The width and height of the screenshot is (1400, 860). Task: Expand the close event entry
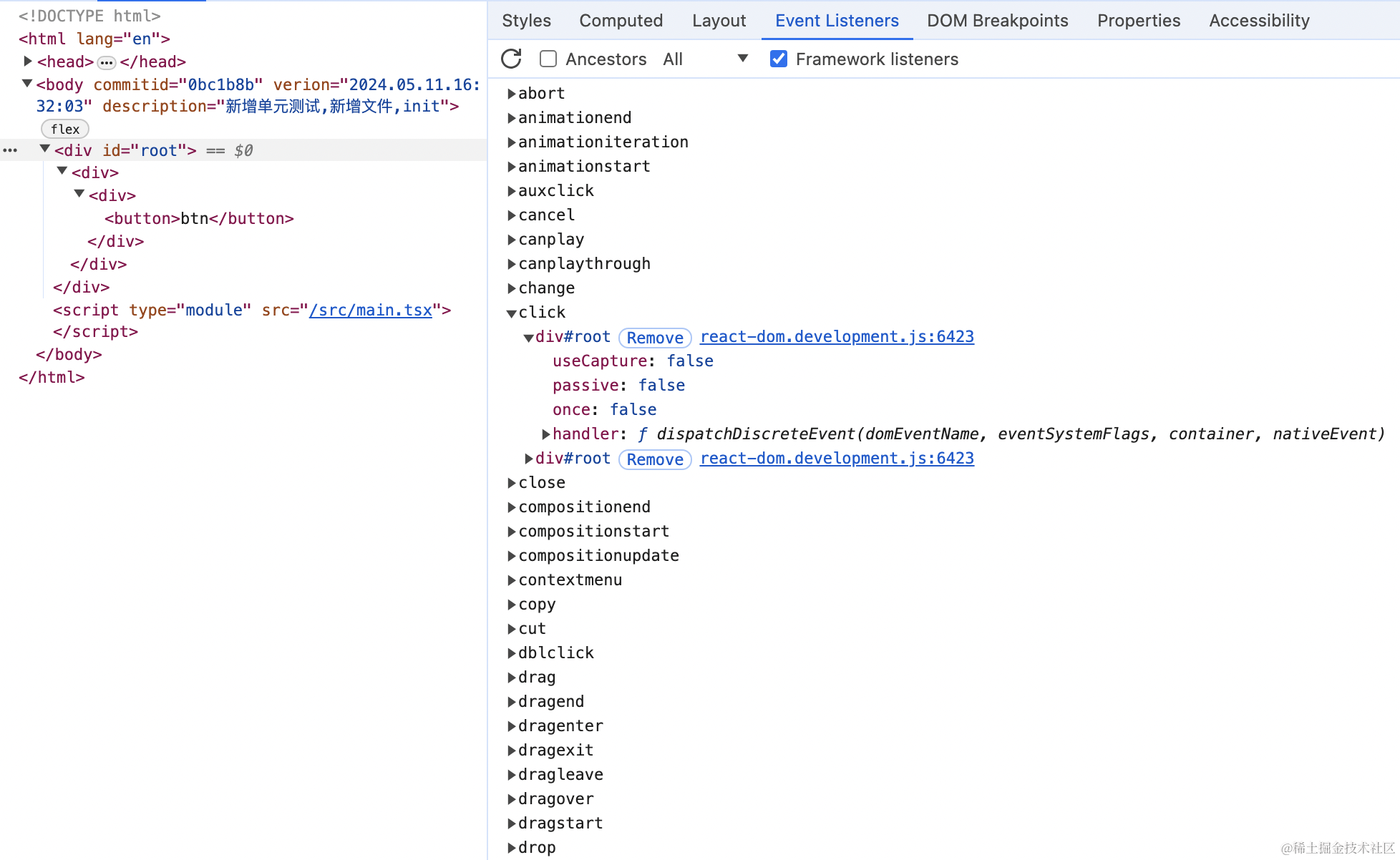click(x=512, y=483)
